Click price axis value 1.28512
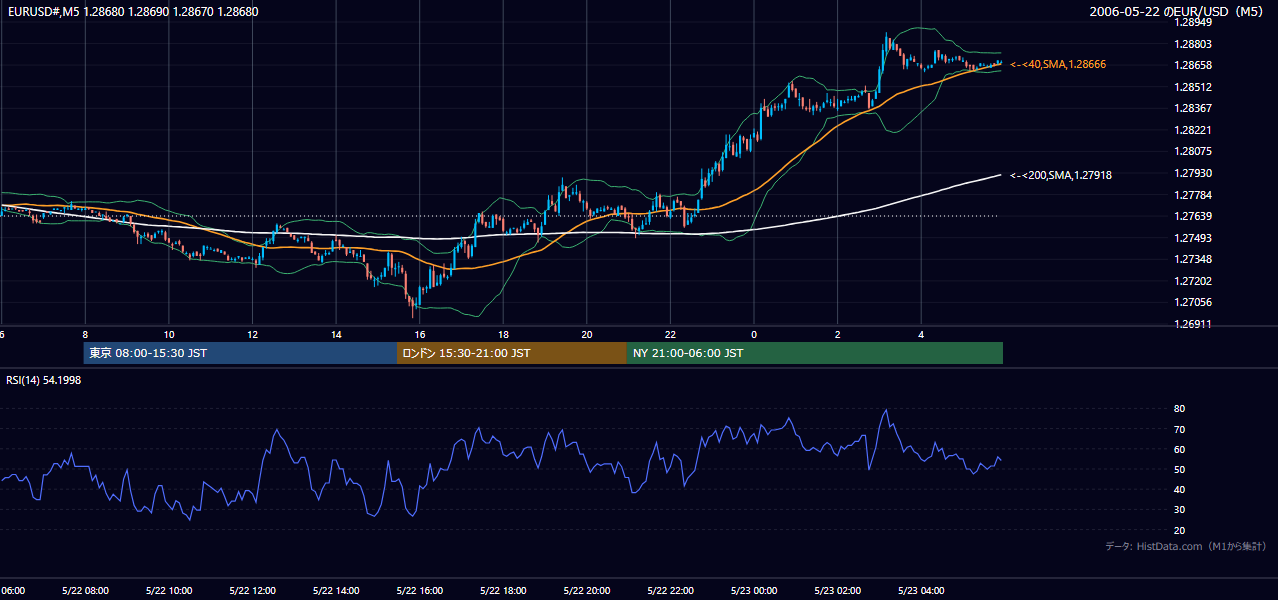1278x600 pixels. pyautogui.click(x=1192, y=87)
